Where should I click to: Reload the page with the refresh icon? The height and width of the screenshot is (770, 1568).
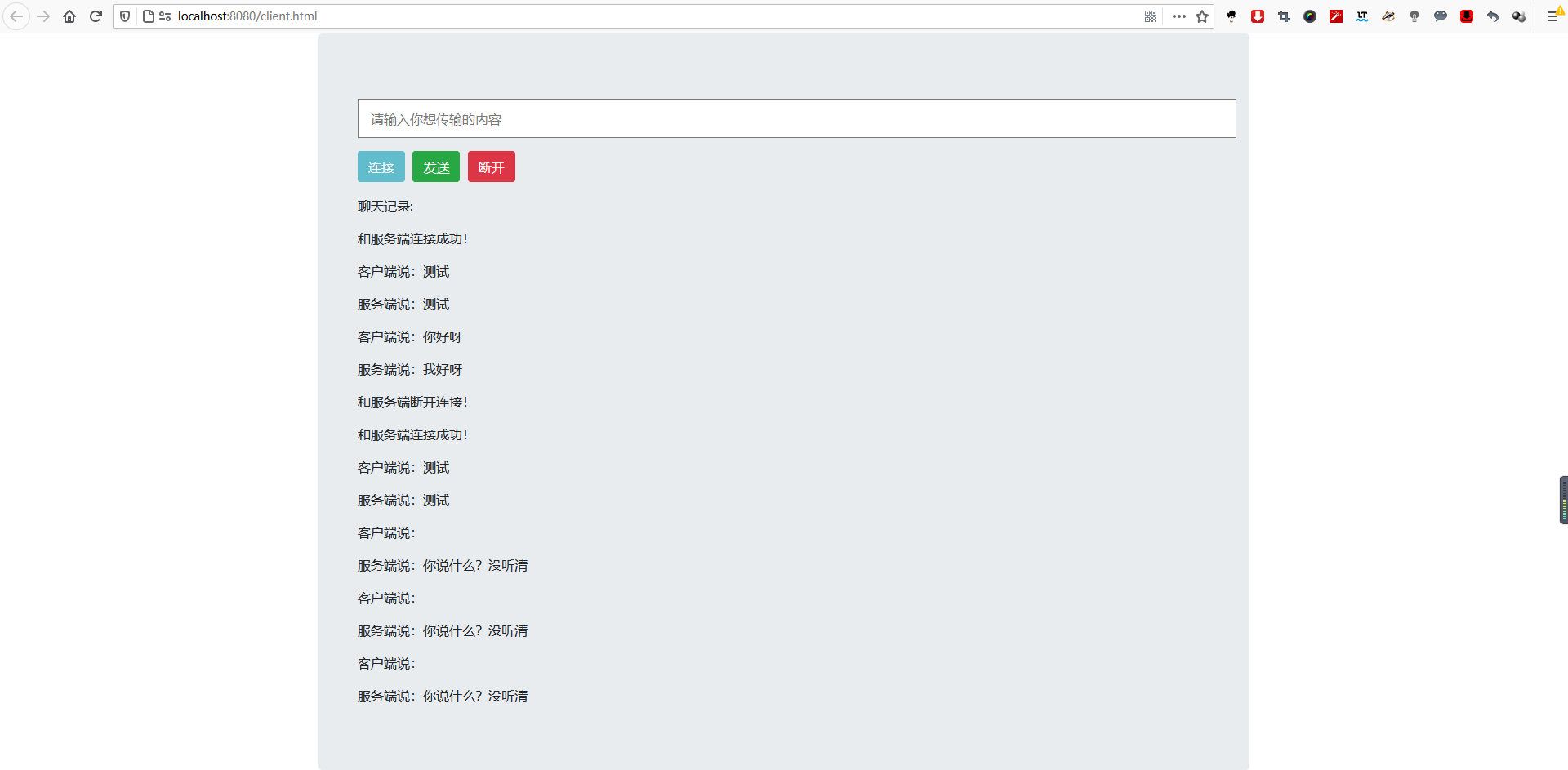click(x=96, y=16)
